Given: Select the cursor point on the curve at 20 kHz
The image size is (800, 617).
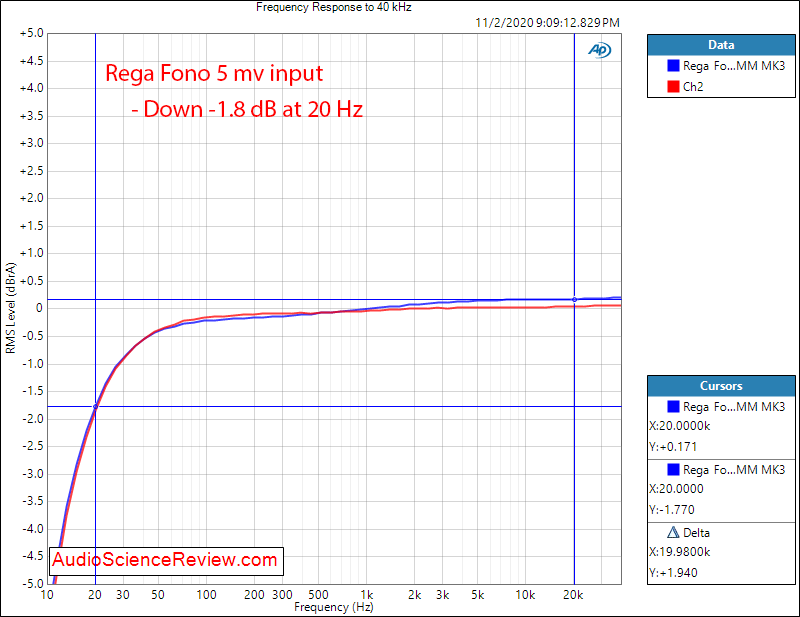Looking at the screenshot, I should [x=574, y=300].
